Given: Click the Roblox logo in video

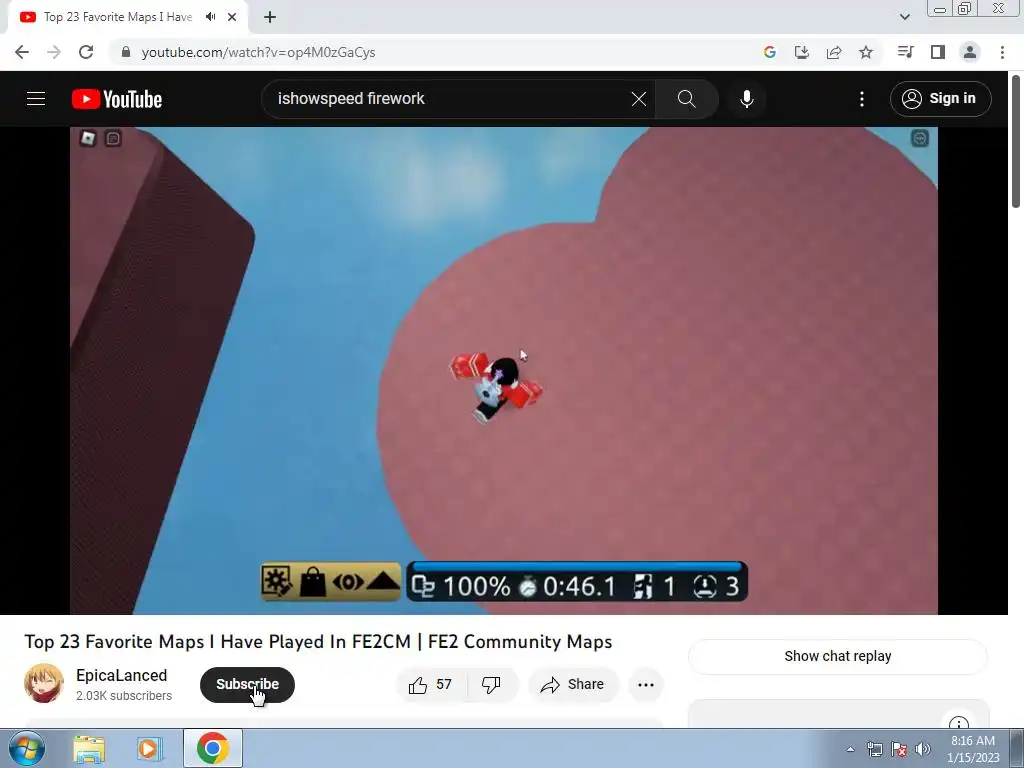Looking at the screenshot, I should pos(88,138).
